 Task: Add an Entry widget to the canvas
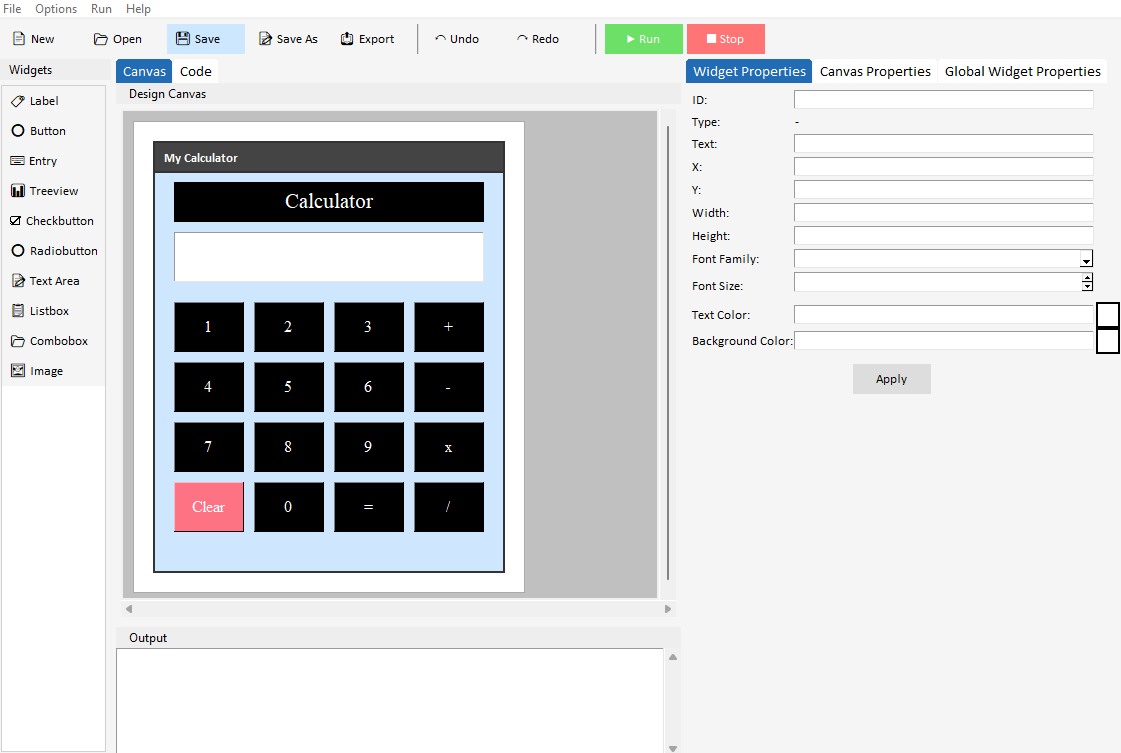click(39, 160)
